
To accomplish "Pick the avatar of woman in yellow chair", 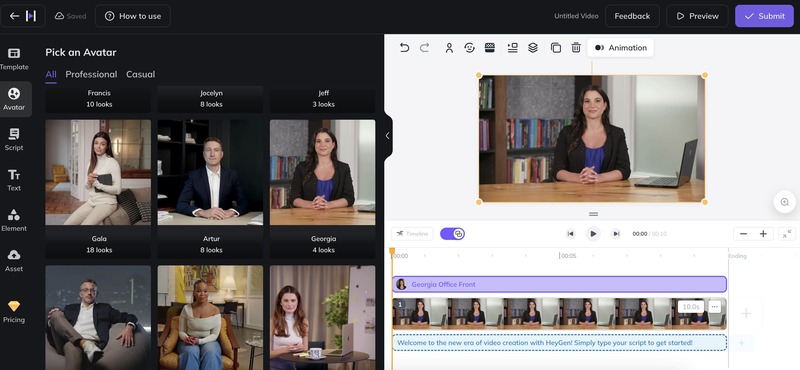I will [210, 317].
